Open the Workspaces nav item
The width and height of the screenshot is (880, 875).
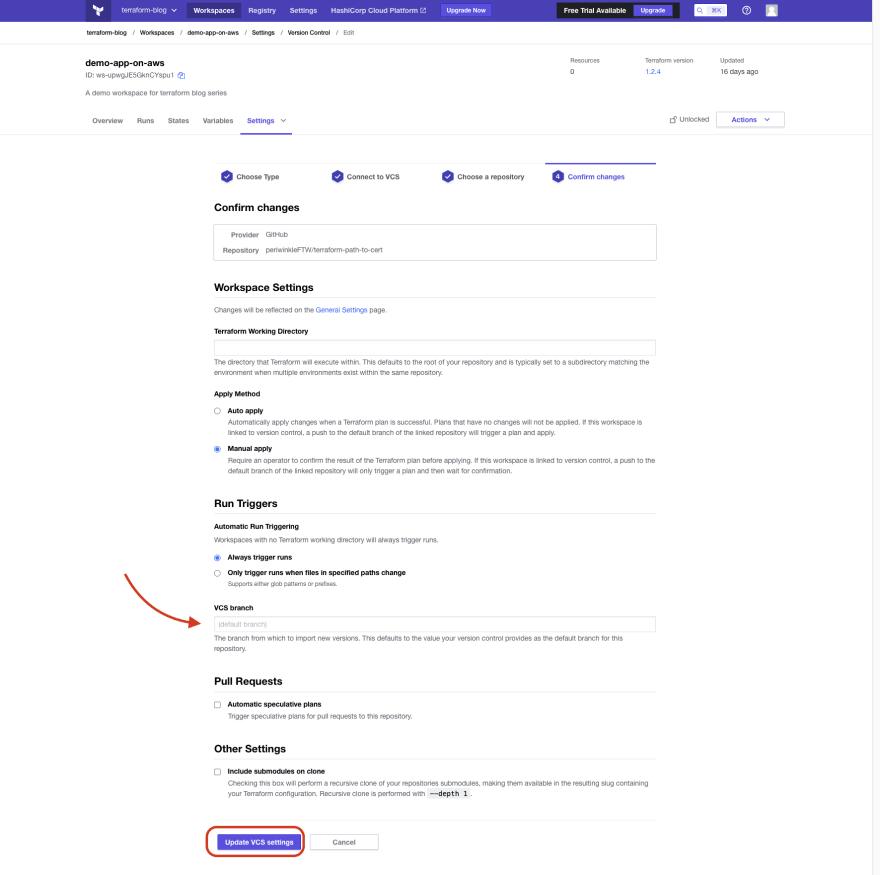click(x=214, y=10)
